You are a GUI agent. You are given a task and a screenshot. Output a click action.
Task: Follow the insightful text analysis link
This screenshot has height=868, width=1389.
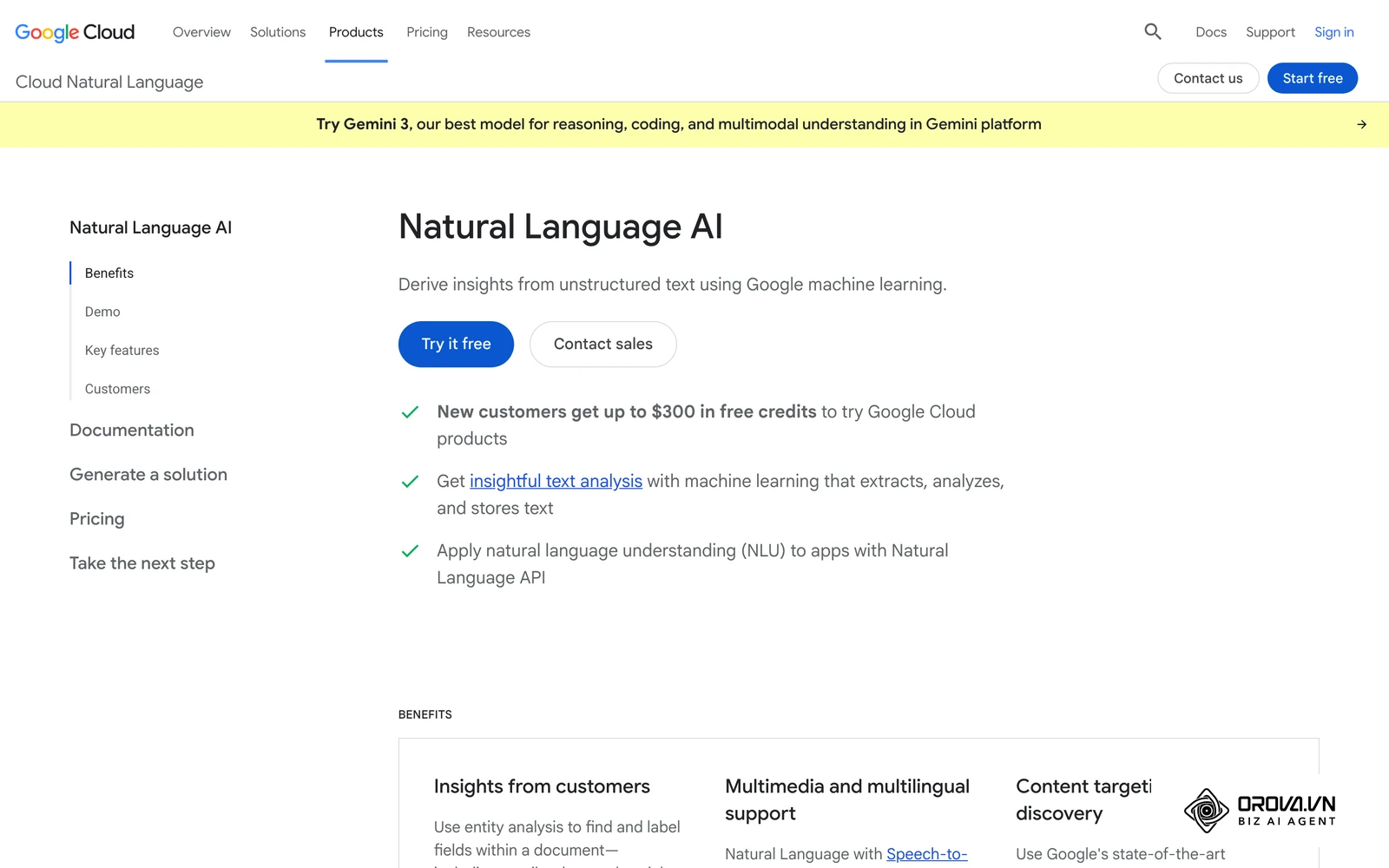point(556,481)
